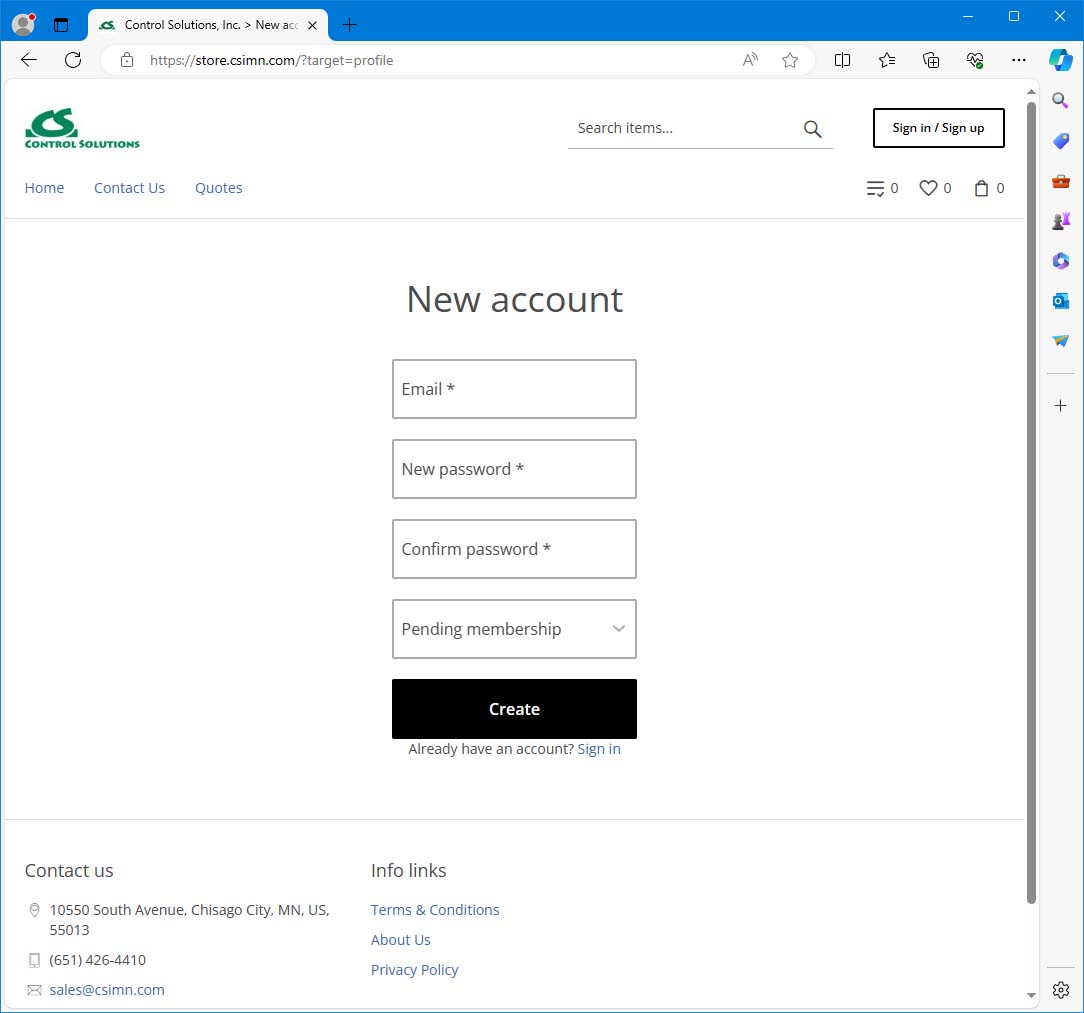Viewport: 1084px width, 1013px height.
Task: Open Outlook icon in Edge sidebar
Action: tap(1061, 301)
